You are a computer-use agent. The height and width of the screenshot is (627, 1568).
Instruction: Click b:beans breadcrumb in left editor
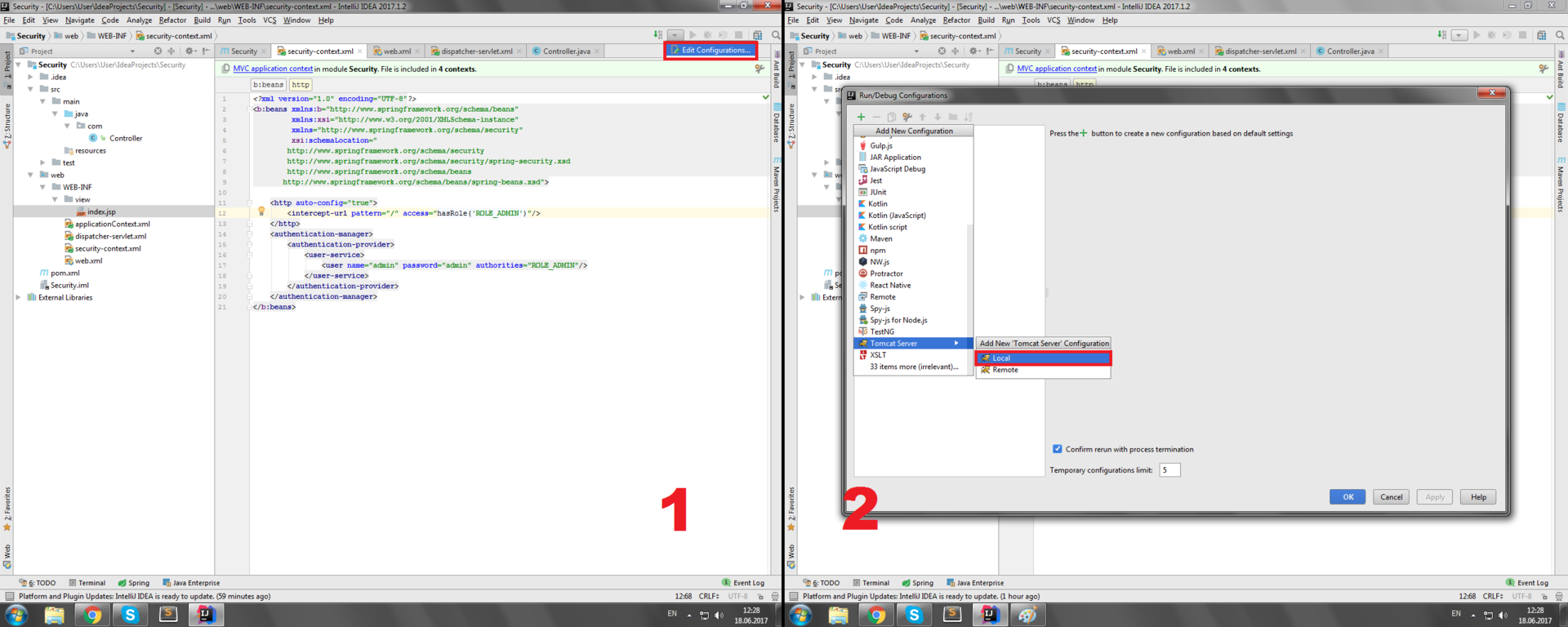268,85
